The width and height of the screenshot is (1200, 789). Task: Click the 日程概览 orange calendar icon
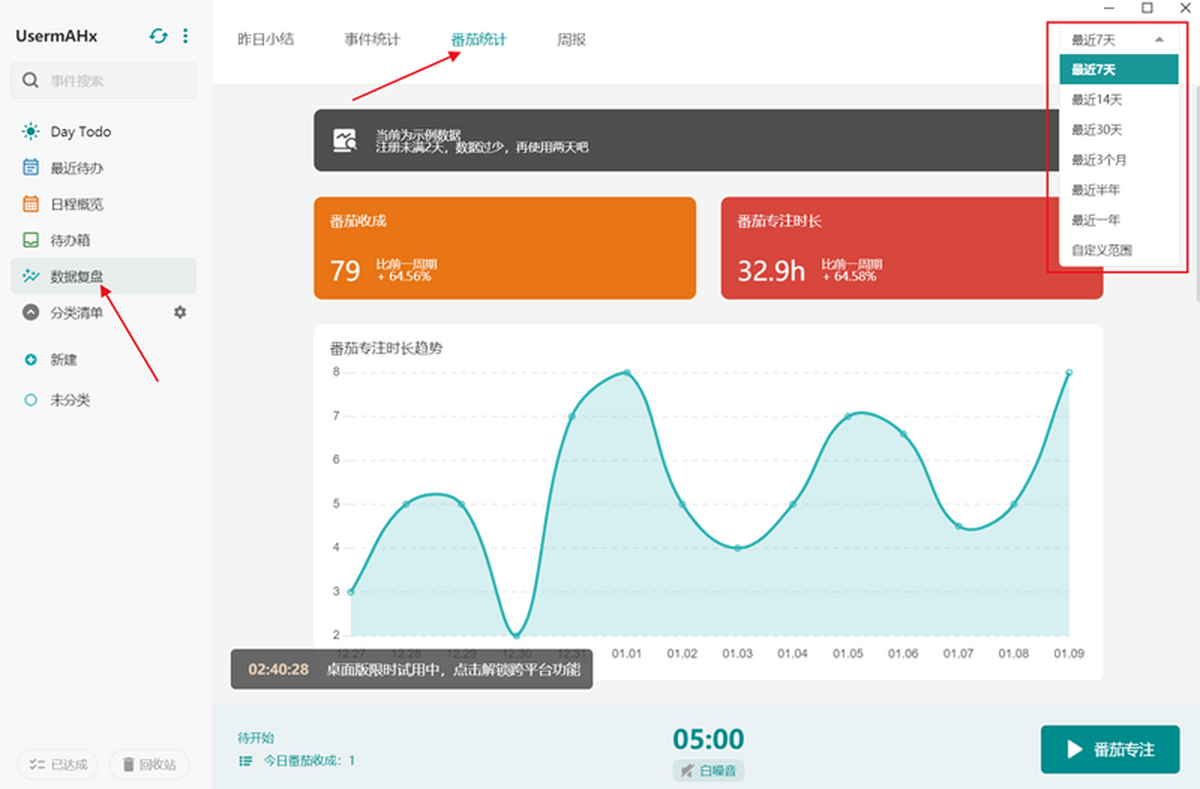[x=31, y=204]
